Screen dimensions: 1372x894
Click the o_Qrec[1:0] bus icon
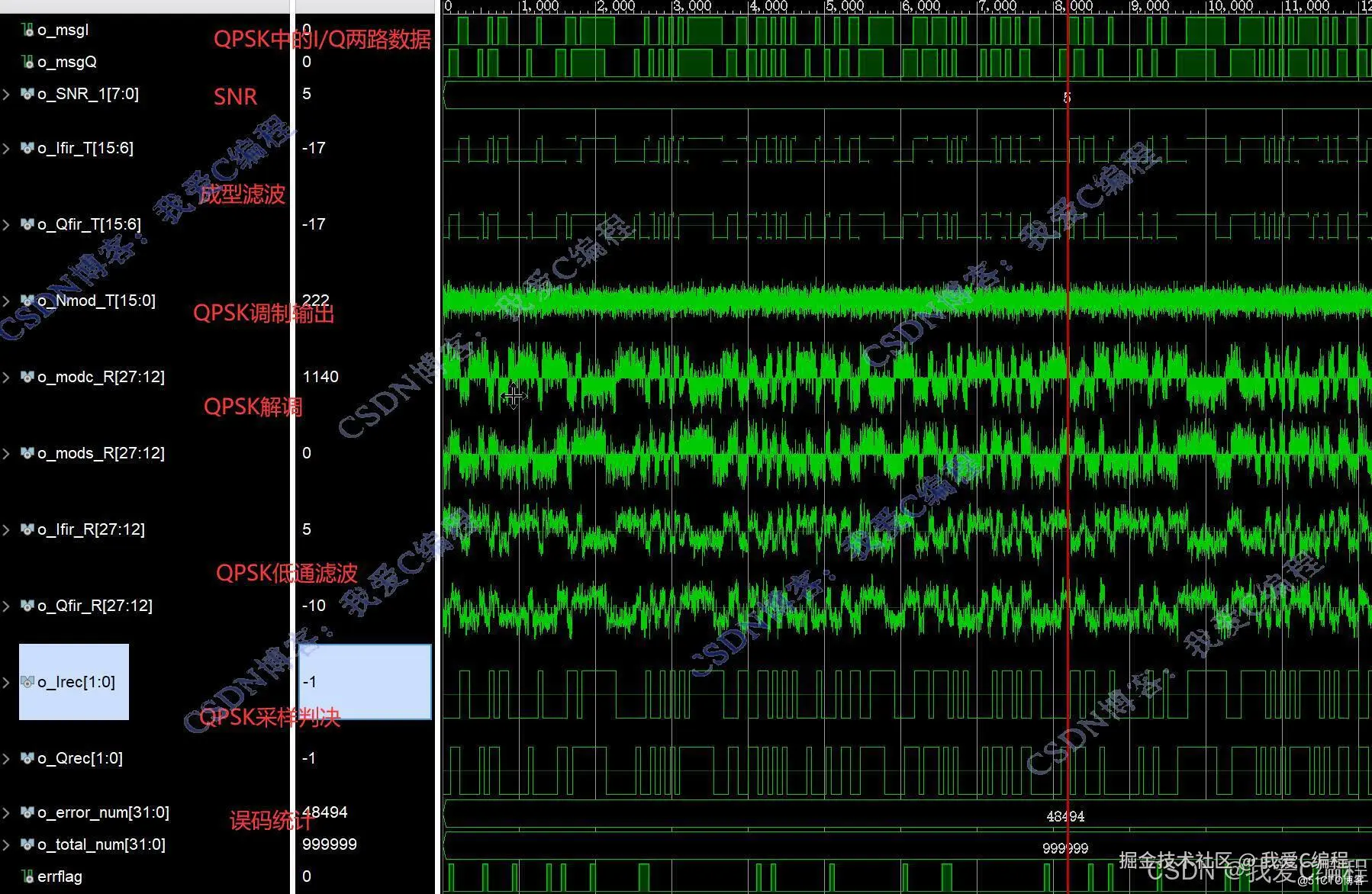(x=27, y=758)
